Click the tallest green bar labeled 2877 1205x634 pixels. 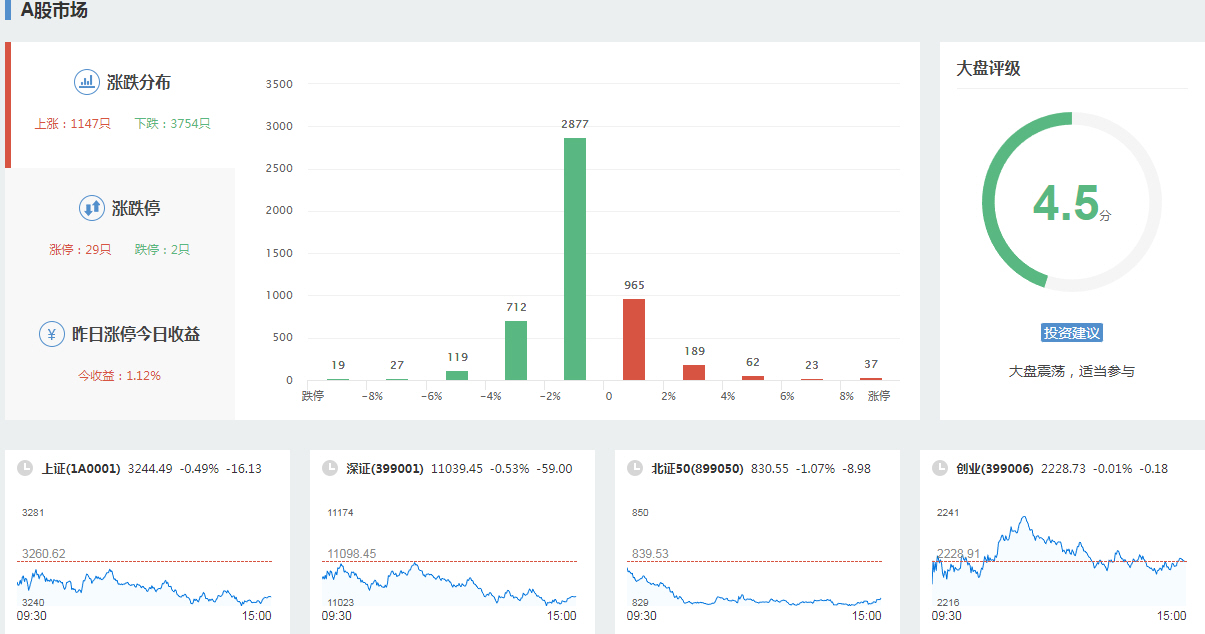click(575, 260)
